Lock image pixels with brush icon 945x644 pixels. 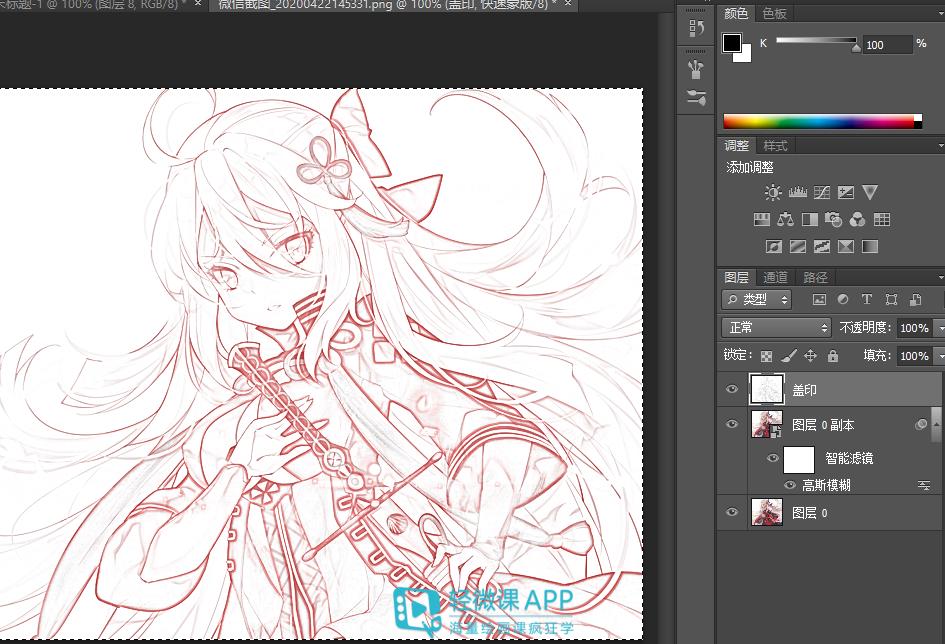[788, 356]
